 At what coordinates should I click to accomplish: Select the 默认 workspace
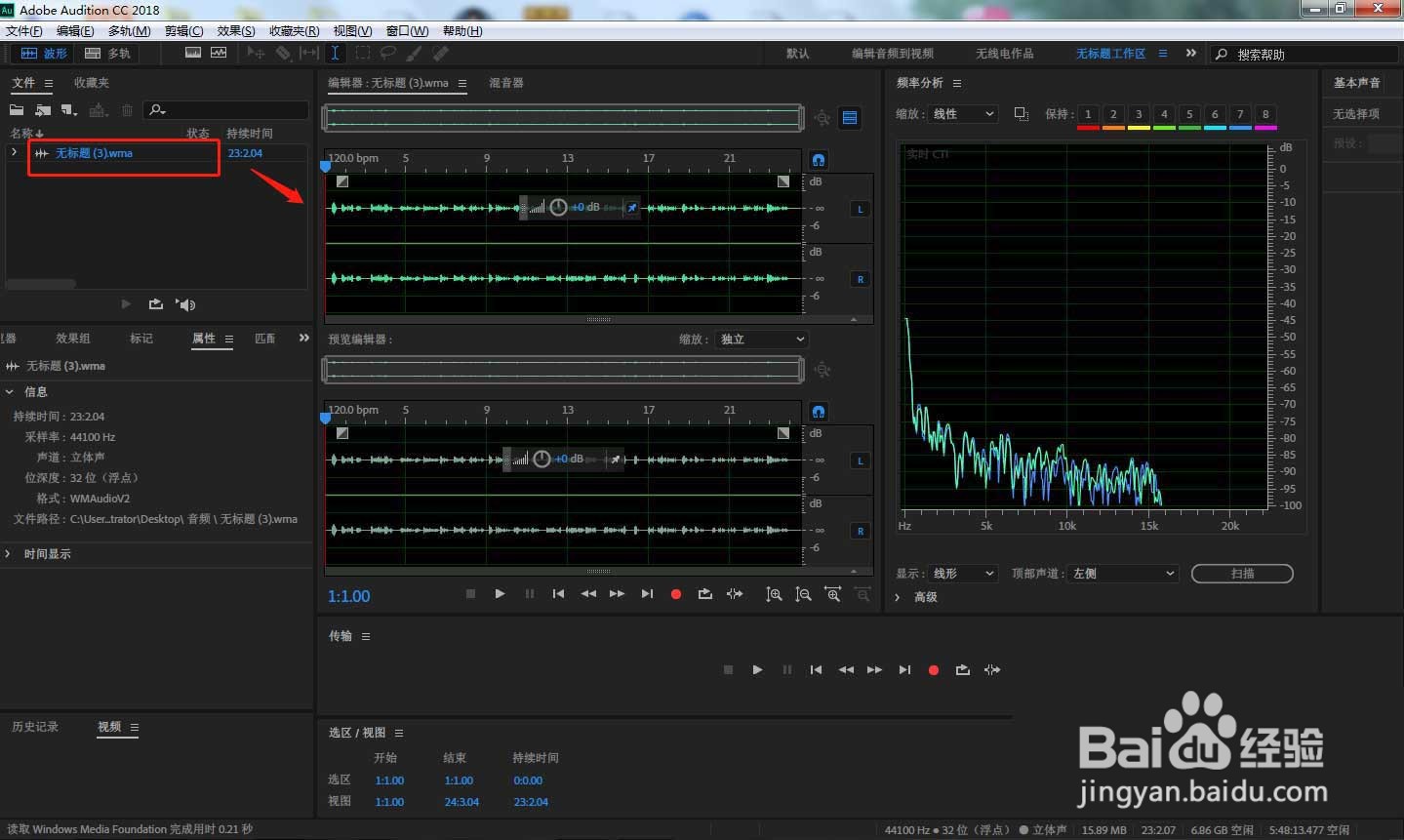tap(798, 54)
